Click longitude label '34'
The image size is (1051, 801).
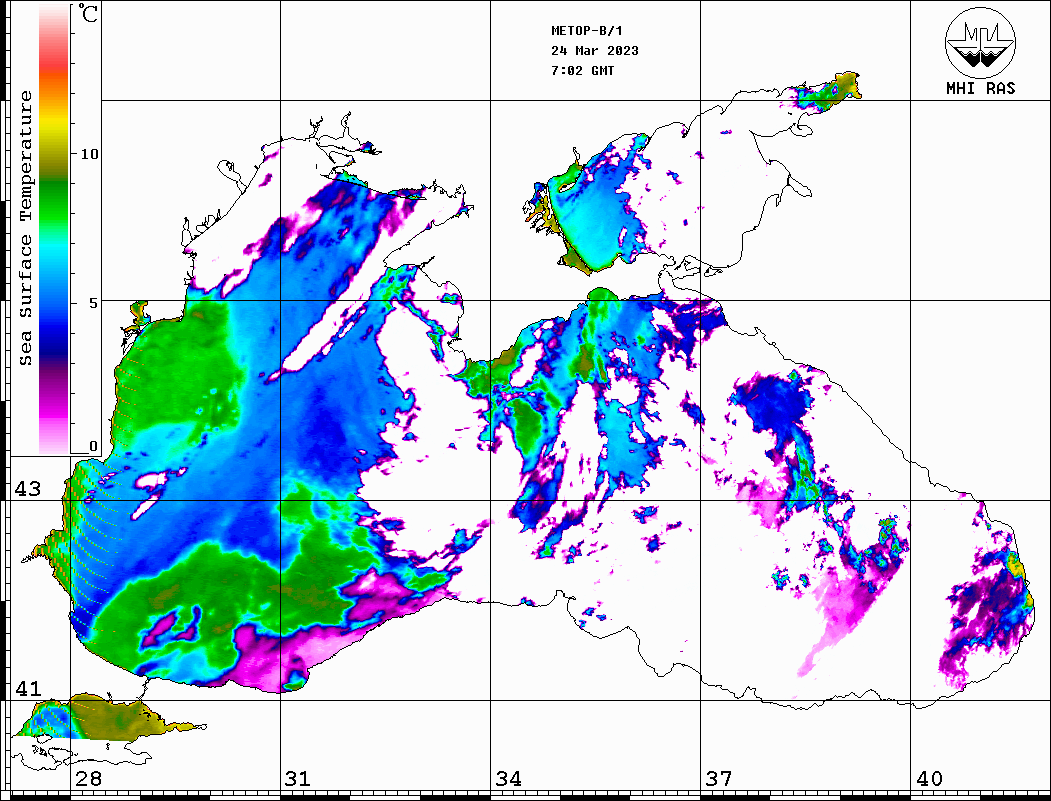point(508,778)
